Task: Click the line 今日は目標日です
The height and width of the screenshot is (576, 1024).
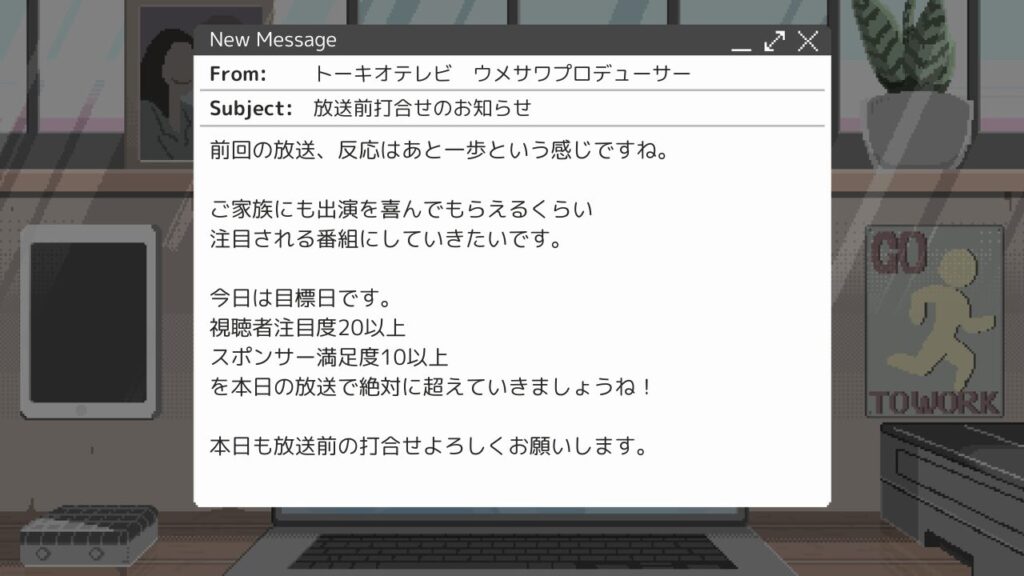Action: (300, 298)
